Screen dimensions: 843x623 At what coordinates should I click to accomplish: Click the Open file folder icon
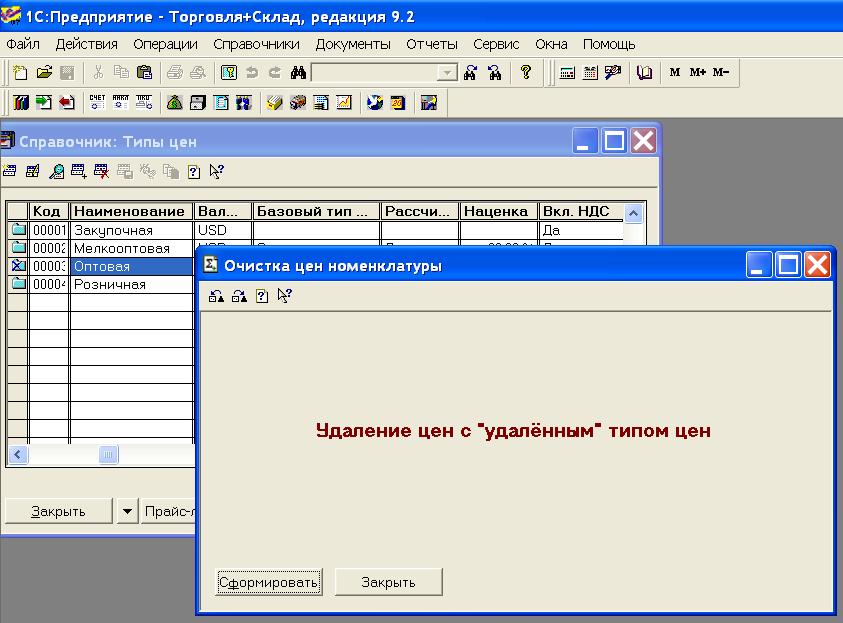44,73
